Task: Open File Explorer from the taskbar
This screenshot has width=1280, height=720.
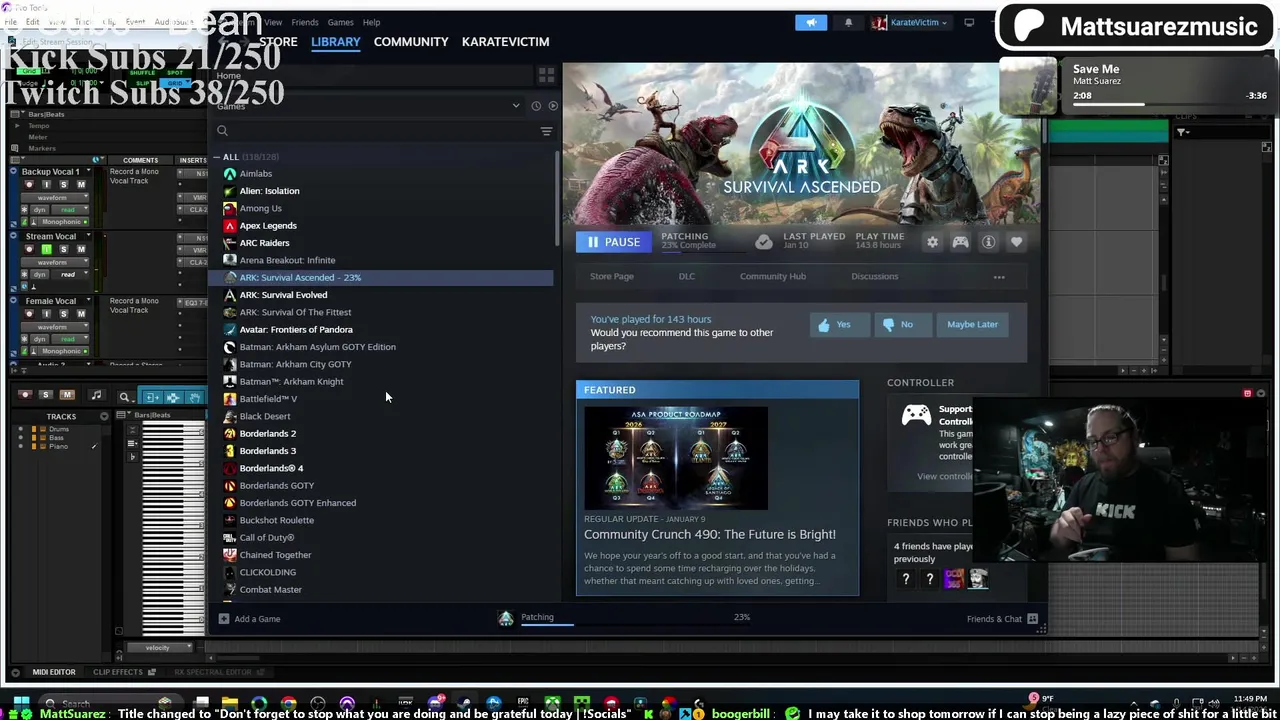Action: [229, 703]
